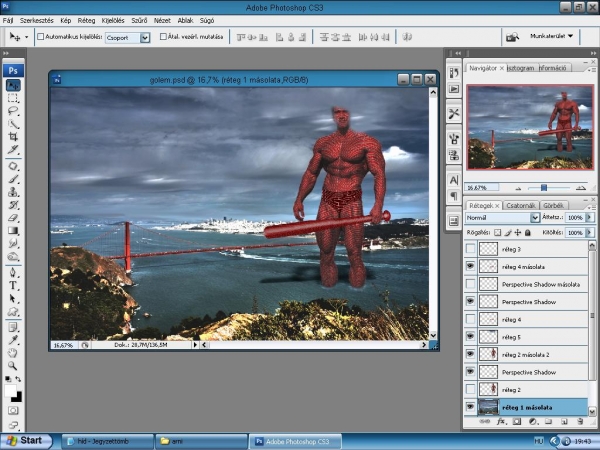Viewport: 600px width, 450px height.
Task: Hide the réteg 5 layer
Action: (470, 337)
